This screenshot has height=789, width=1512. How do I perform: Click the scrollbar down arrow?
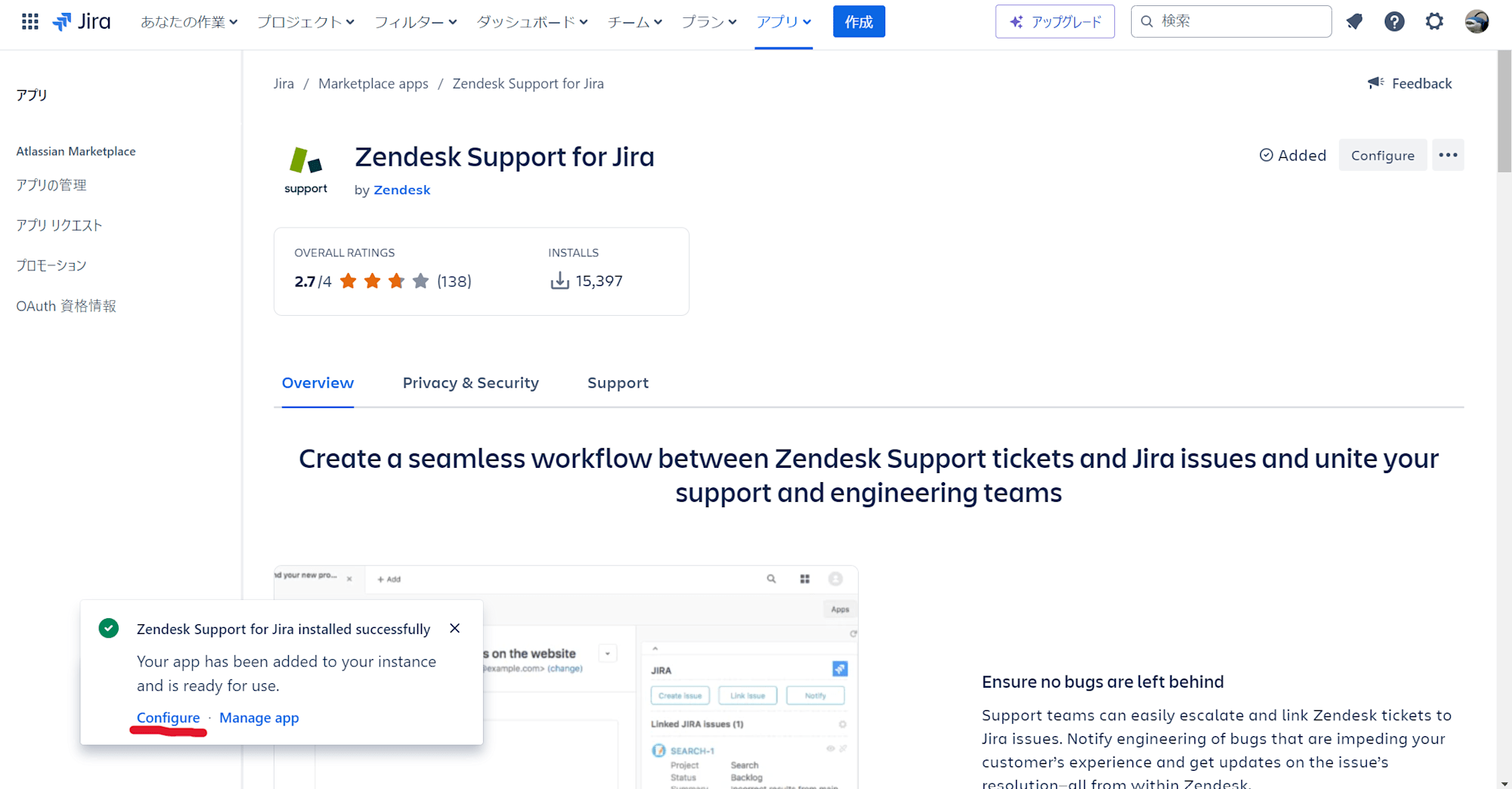(1504, 784)
